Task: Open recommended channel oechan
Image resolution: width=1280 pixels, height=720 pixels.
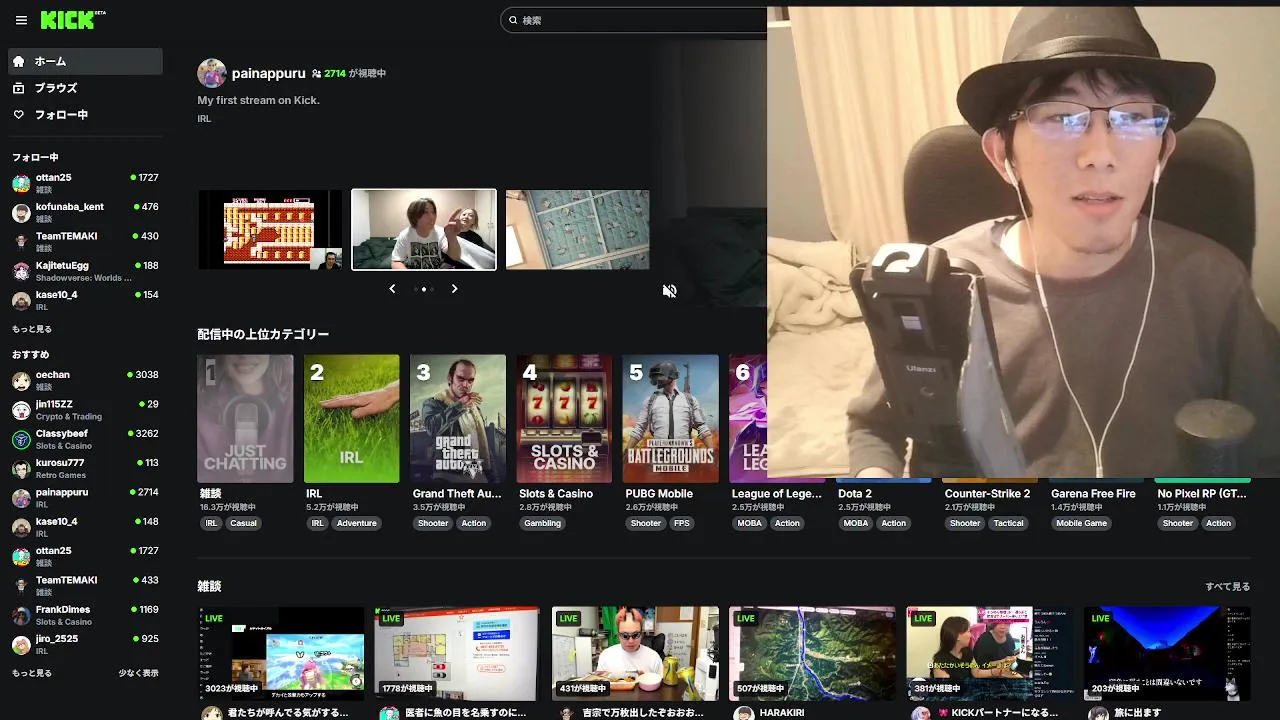Action: [85, 380]
